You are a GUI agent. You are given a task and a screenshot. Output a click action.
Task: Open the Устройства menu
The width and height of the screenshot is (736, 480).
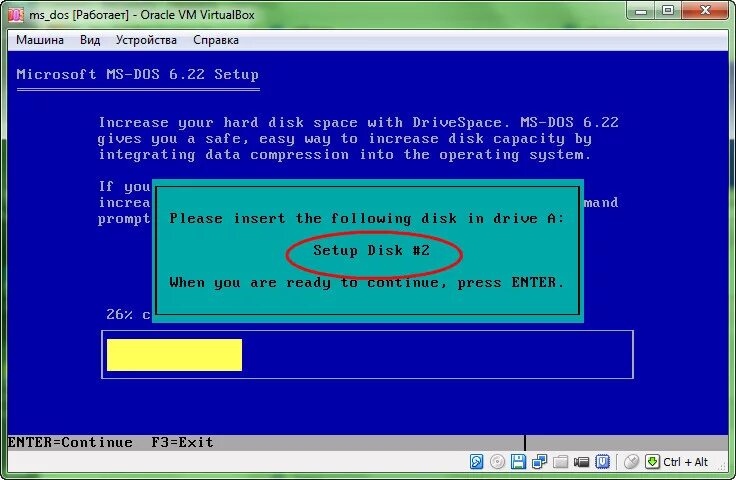(x=146, y=40)
